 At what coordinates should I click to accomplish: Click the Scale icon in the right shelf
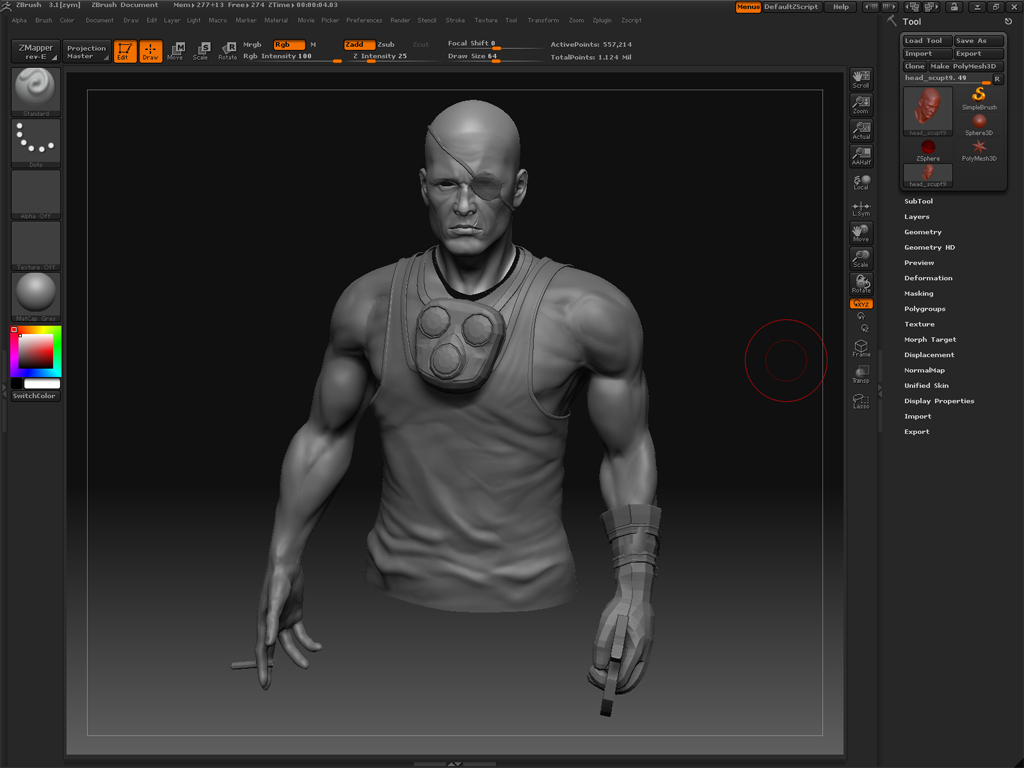tap(861, 258)
